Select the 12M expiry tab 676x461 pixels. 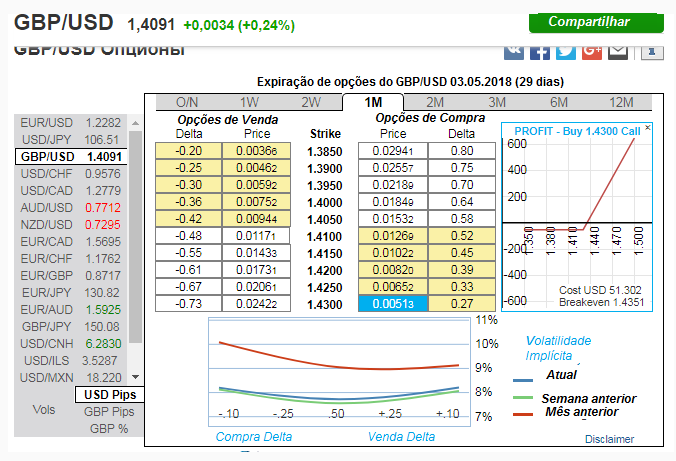click(621, 102)
